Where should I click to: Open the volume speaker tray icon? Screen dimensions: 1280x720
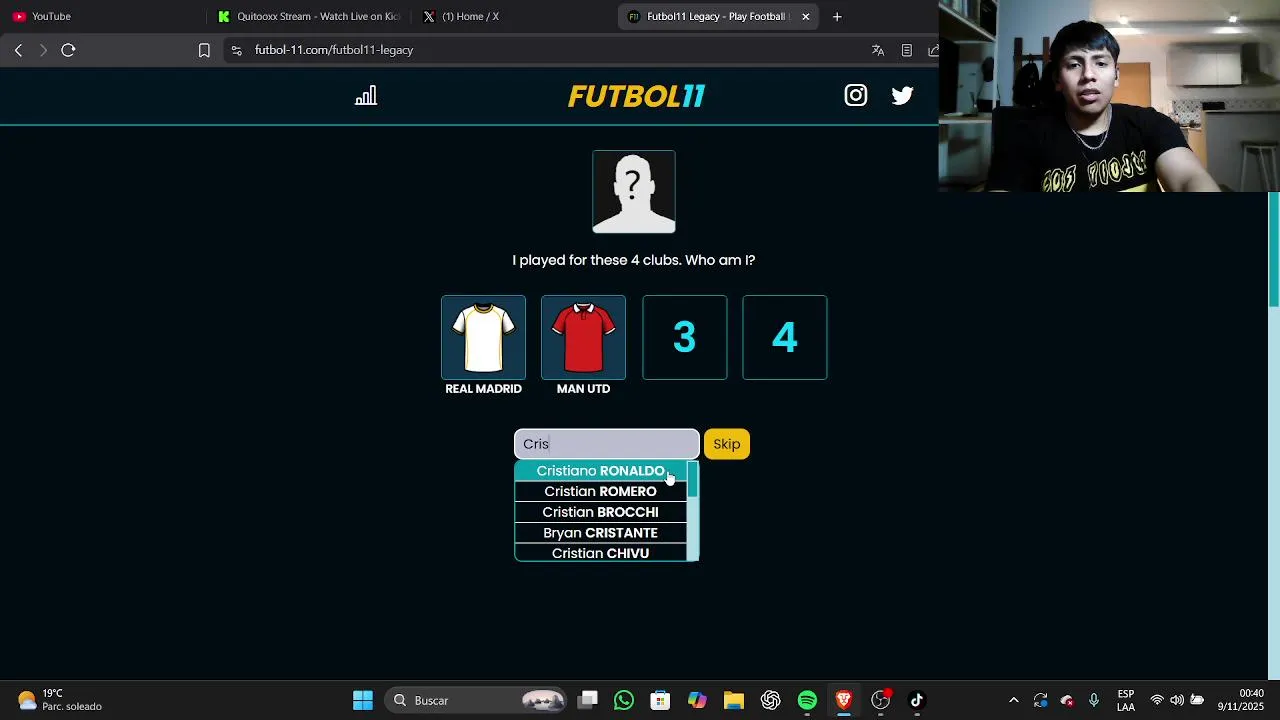(1177, 700)
